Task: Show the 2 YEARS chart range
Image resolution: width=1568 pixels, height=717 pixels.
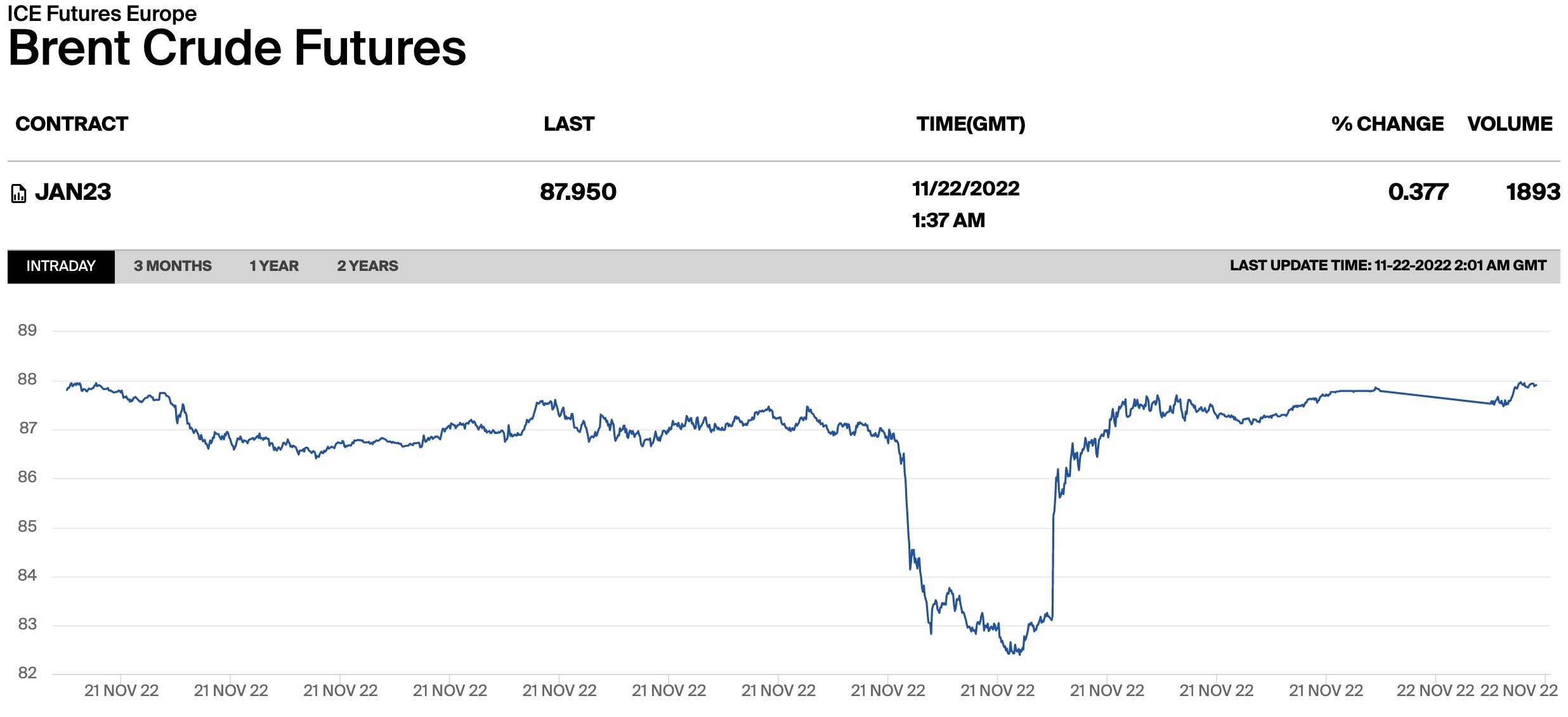Action: (x=367, y=266)
